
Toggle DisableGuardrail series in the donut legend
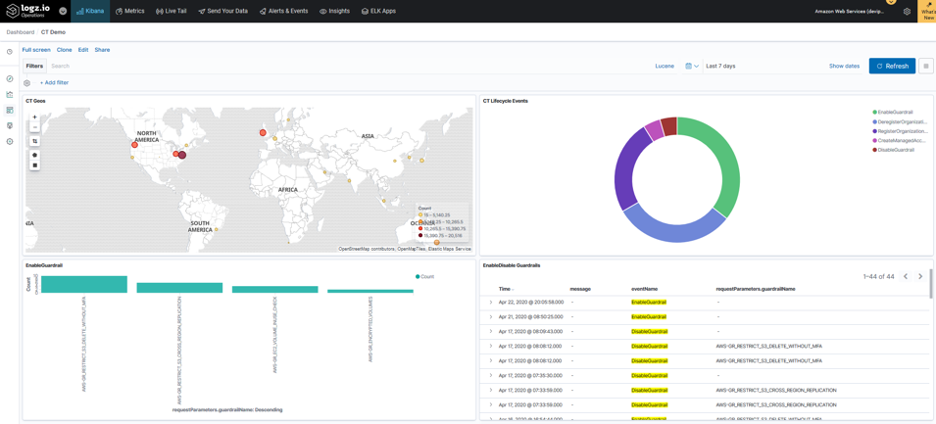[895, 150]
